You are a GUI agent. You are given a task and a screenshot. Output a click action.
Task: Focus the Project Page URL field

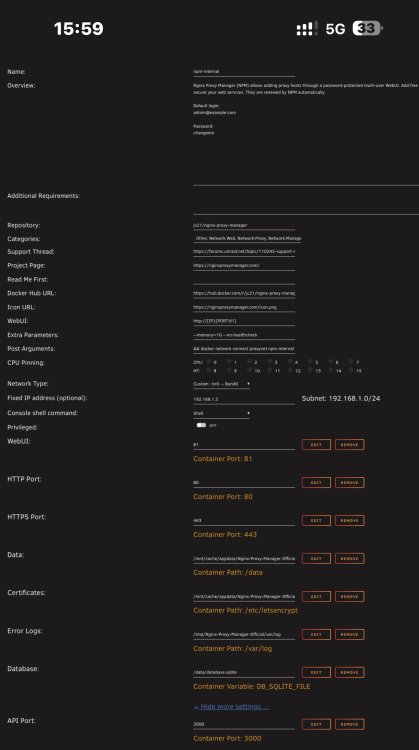click(244, 265)
